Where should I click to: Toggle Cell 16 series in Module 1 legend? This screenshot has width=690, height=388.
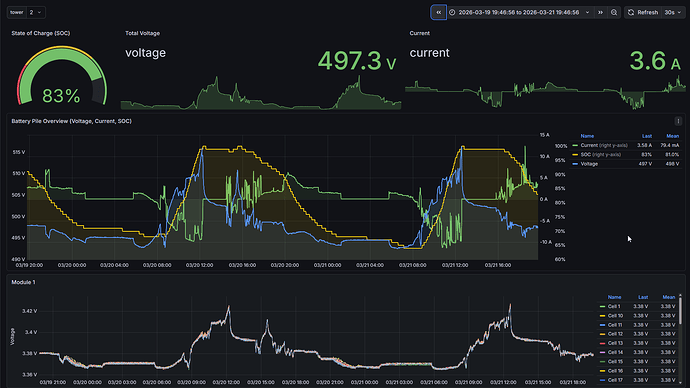coord(615,370)
